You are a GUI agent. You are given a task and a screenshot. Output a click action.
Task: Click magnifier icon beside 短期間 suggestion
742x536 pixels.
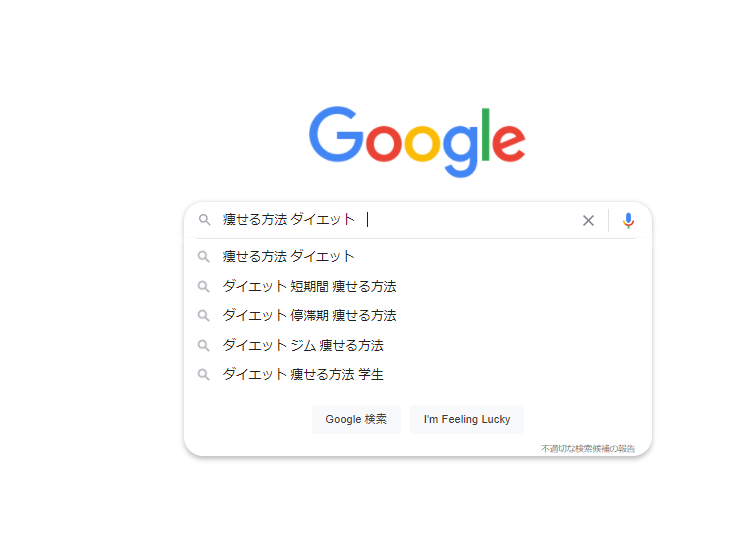tap(204, 286)
